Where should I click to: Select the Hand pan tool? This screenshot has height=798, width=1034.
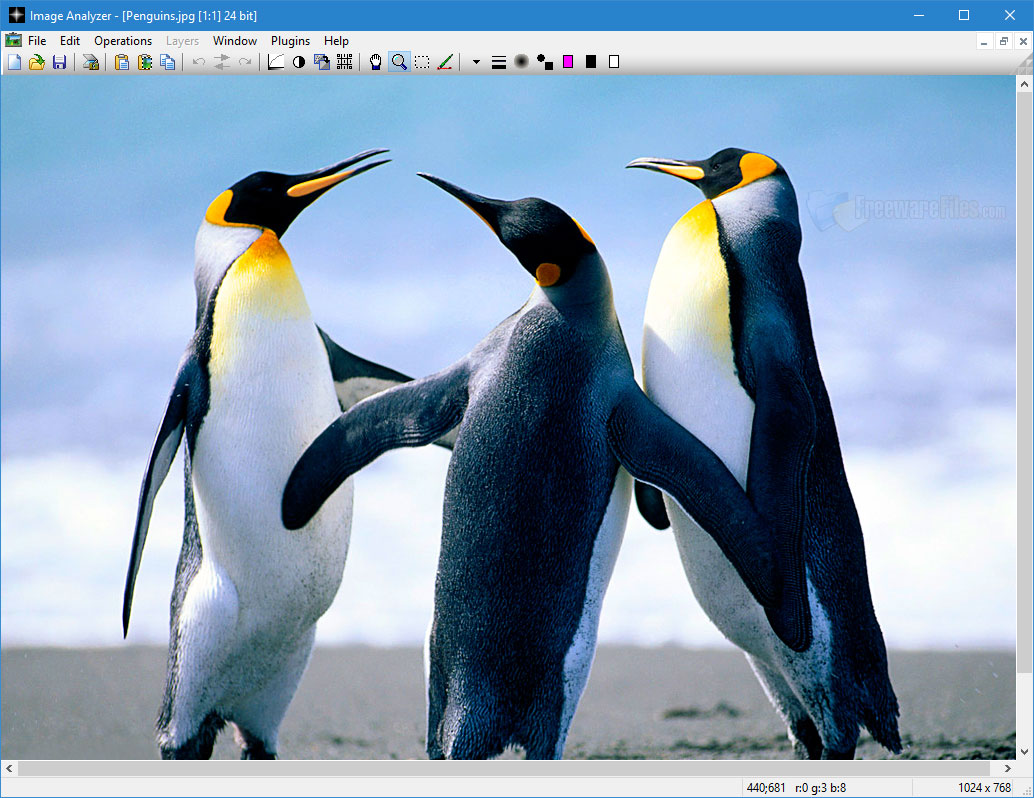click(x=375, y=61)
